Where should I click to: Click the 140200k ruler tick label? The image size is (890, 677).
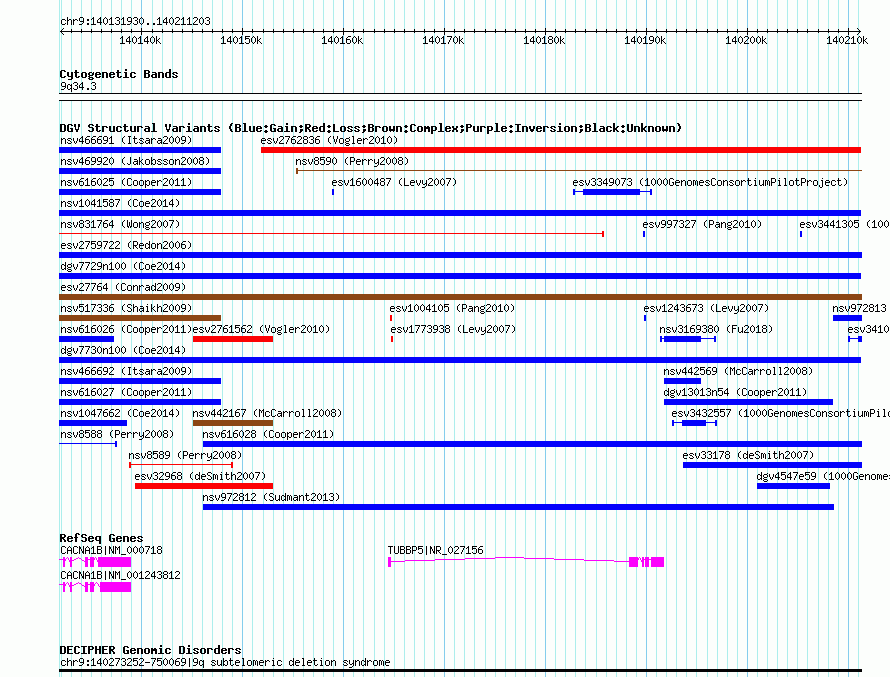pos(746,40)
